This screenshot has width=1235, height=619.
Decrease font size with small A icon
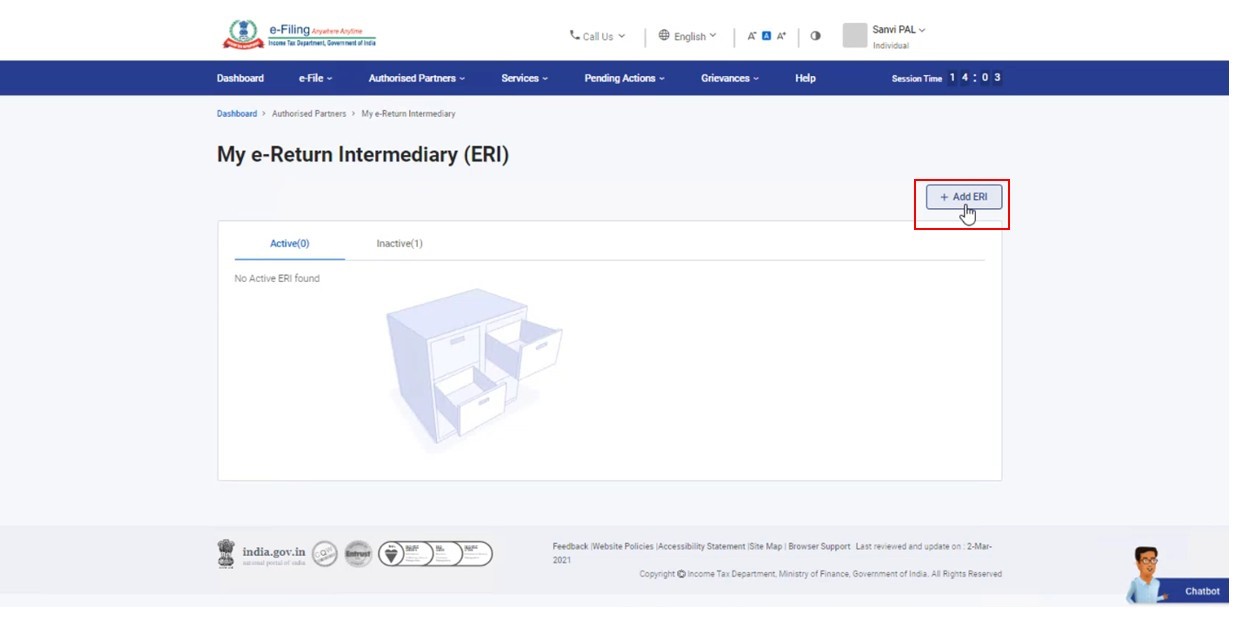tap(752, 36)
